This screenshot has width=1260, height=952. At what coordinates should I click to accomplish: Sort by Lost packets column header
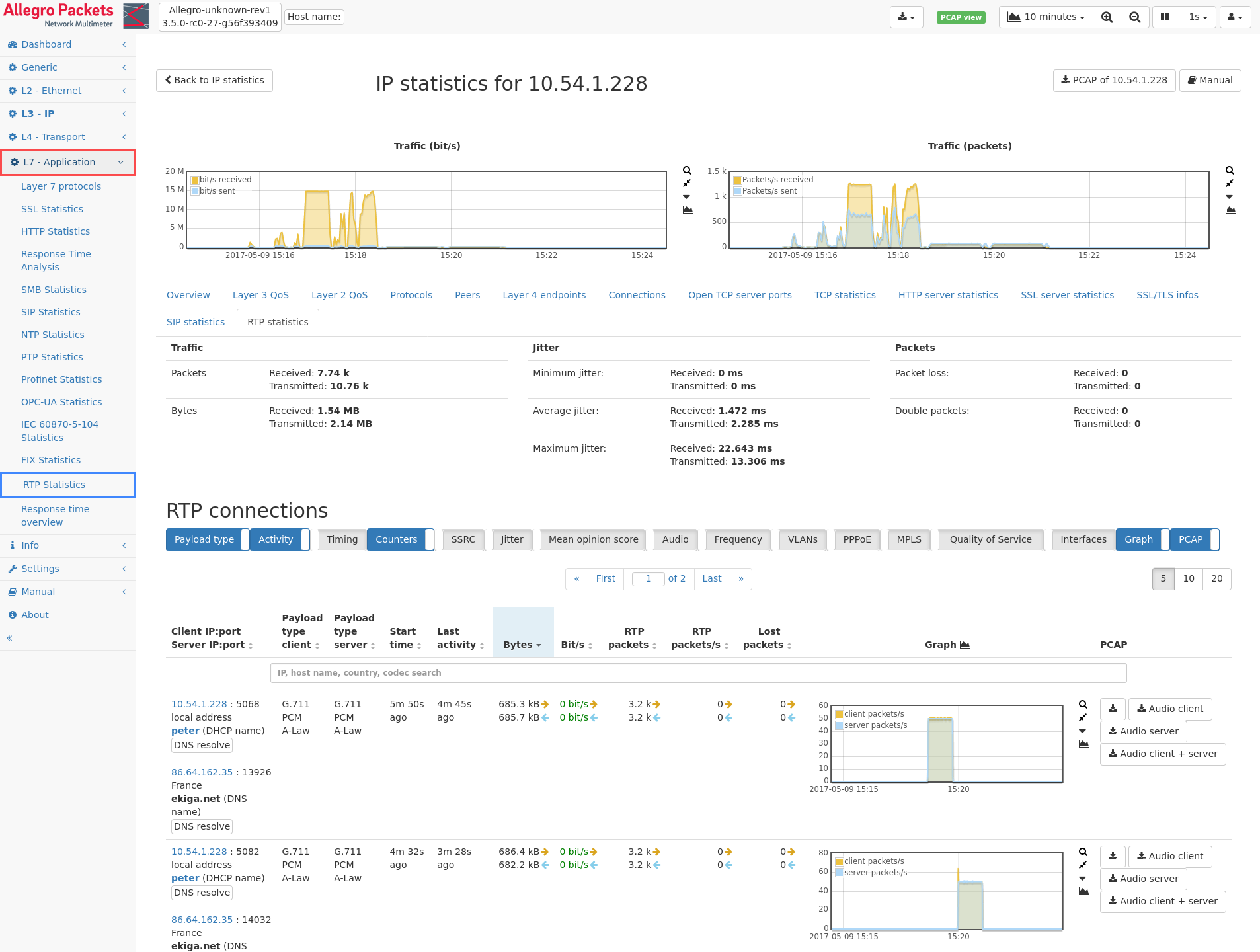click(768, 638)
